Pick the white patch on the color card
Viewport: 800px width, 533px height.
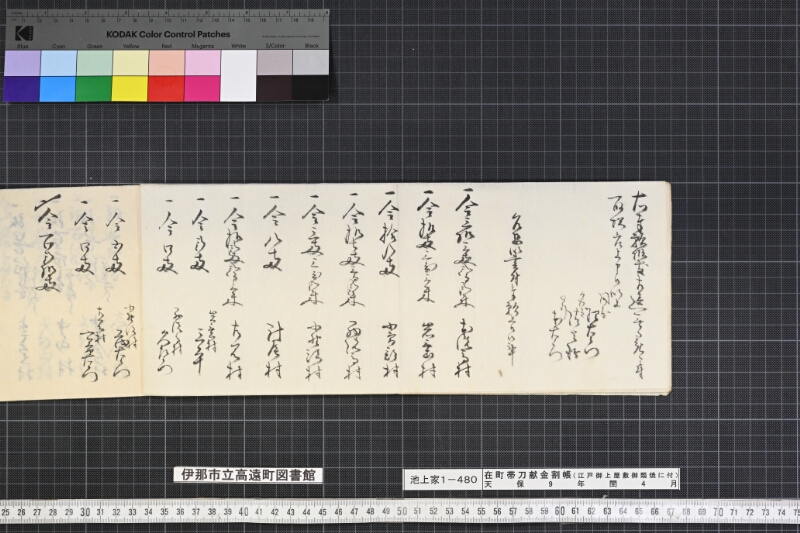click(238, 75)
